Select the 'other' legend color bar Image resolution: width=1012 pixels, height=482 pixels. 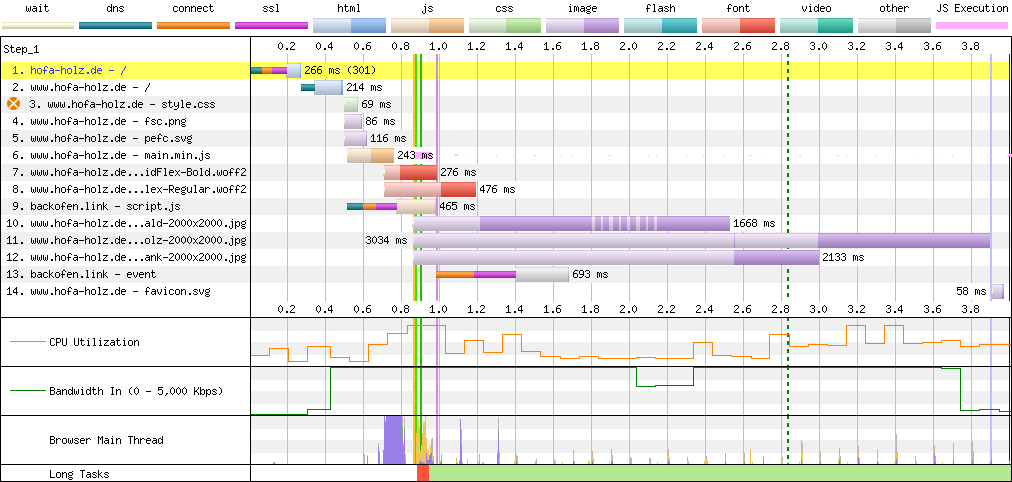coord(894,26)
